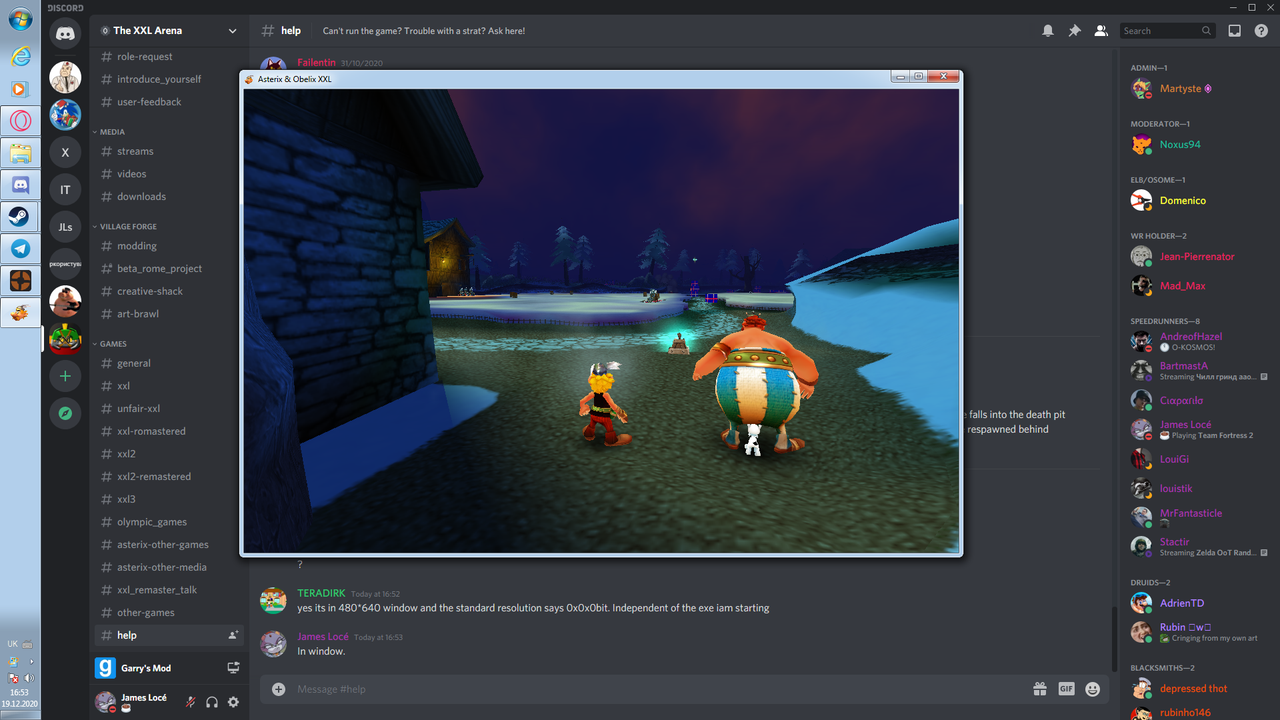The image size is (1280, 720).
Task: Open the unfair-xxl channel
Action: (169, 408)
